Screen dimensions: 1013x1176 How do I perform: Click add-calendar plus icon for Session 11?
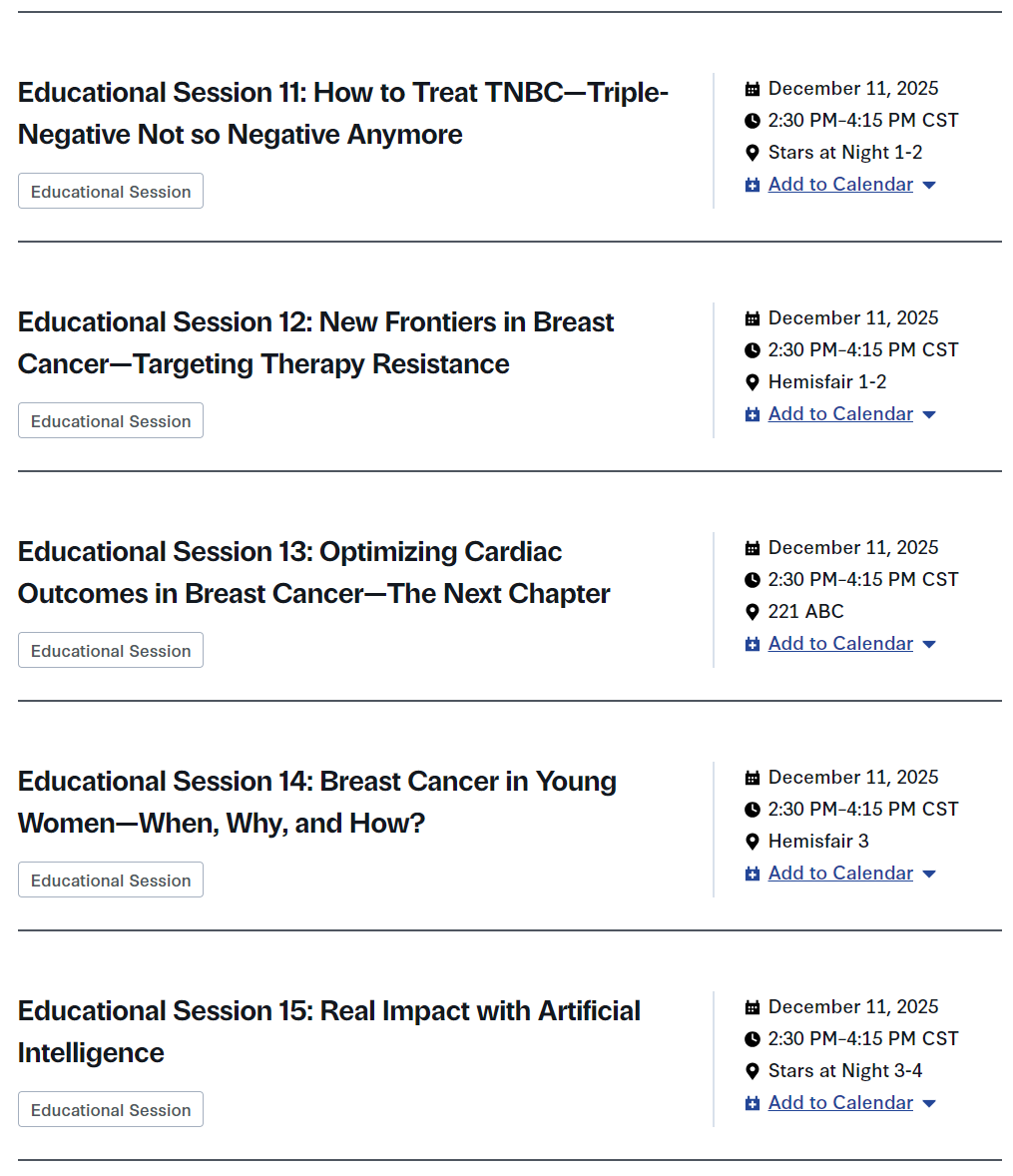(x=753, y=185)
